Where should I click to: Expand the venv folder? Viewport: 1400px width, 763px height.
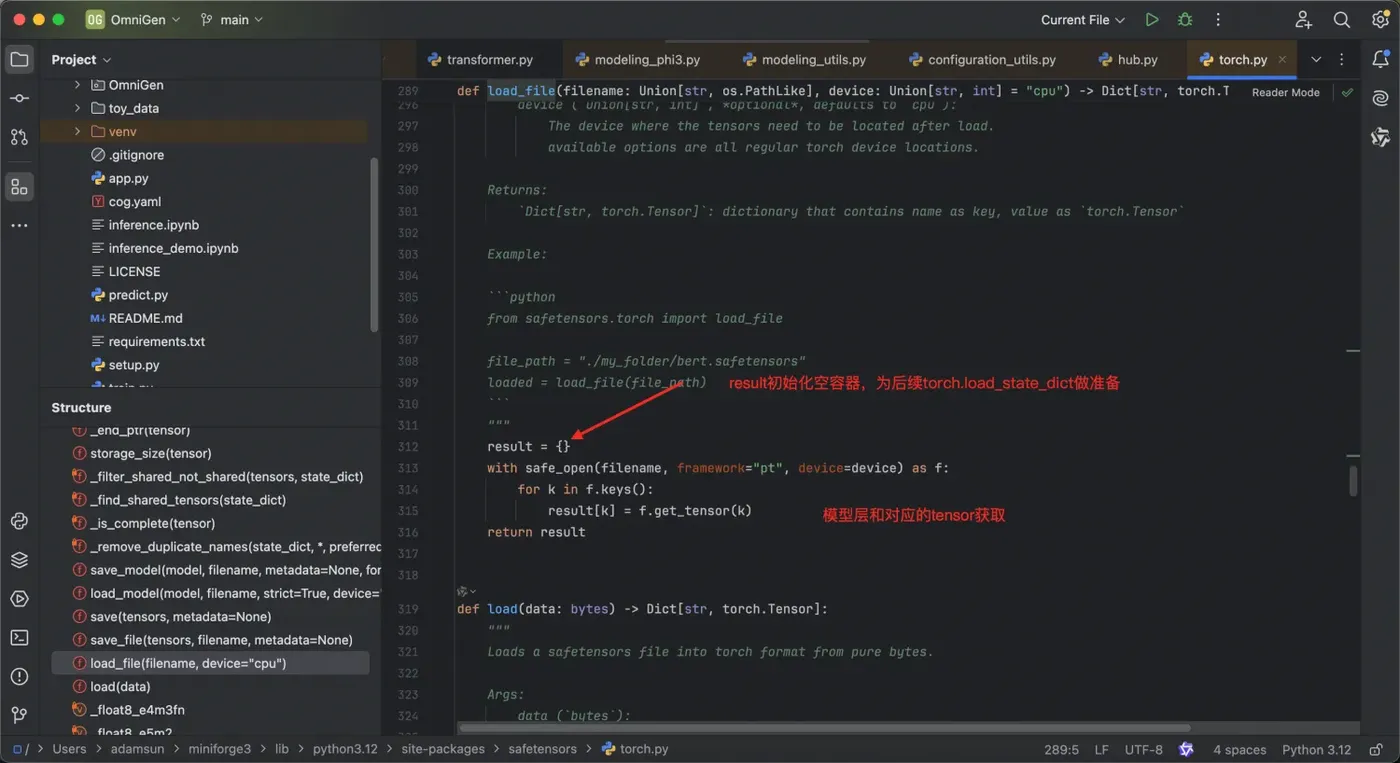click(77, 131)
